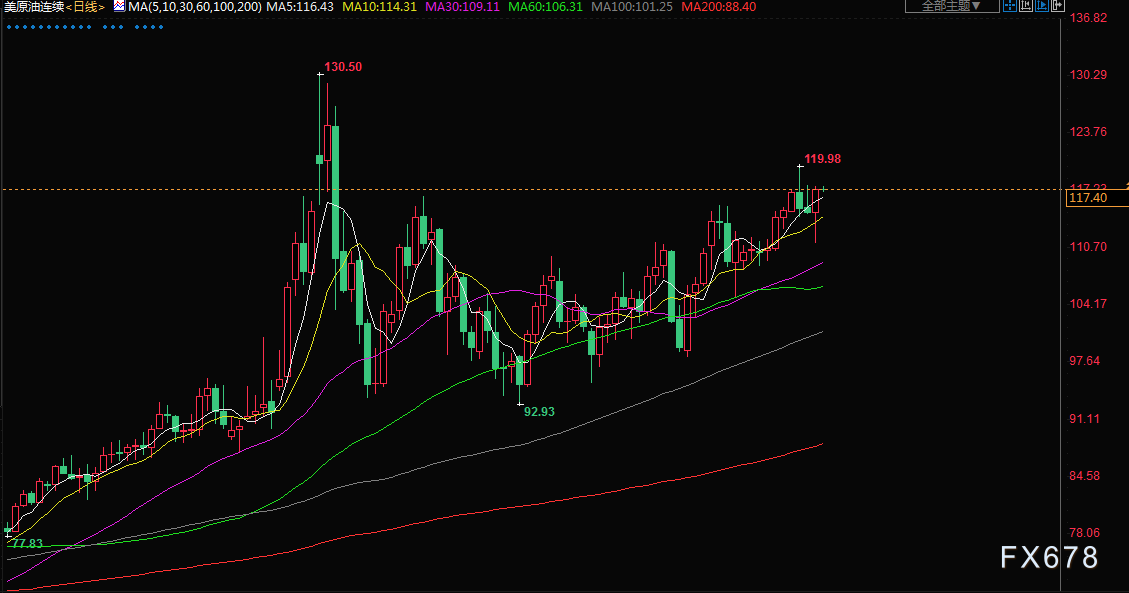Select the magenta MA30:109.11 label
This screenshot has width=1129, height=593.
click(462, 6)
